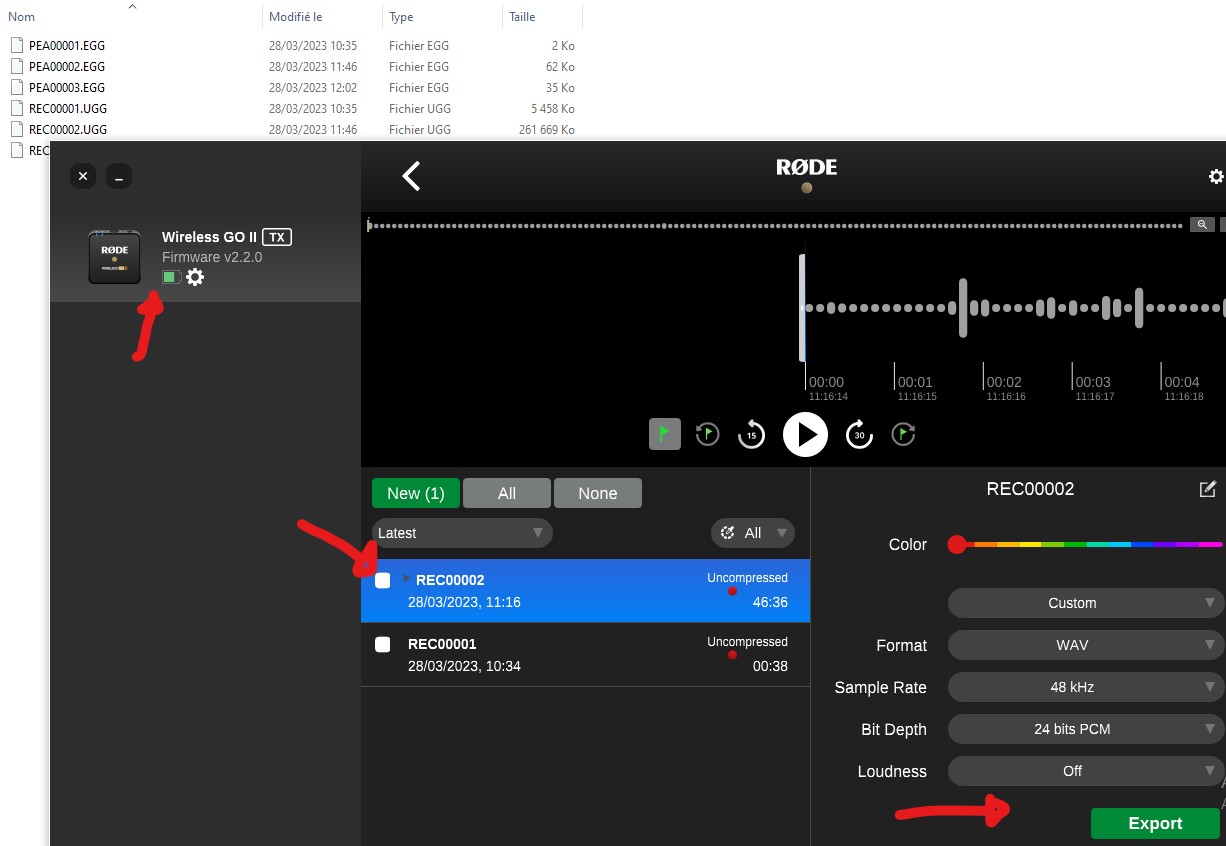Click the 46:36 duration of REC00002
The width and height of the screenshot is (1226, 846).
click(x=770, y=602)
